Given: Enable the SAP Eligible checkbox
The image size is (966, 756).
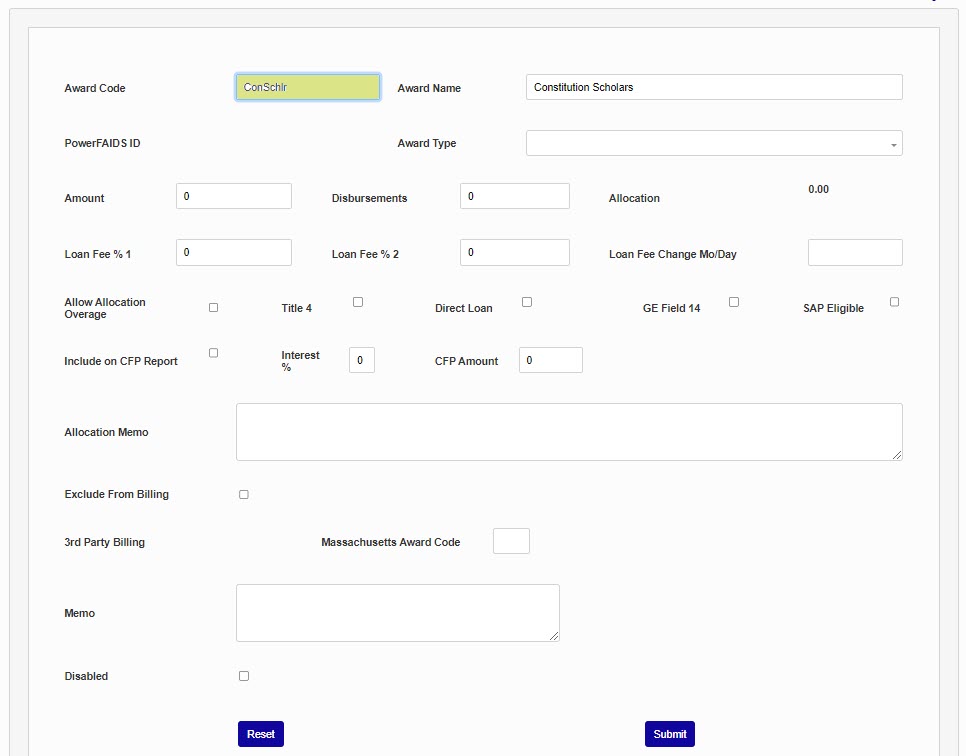Looking at the screenshot, I should [x=894, y=302].
